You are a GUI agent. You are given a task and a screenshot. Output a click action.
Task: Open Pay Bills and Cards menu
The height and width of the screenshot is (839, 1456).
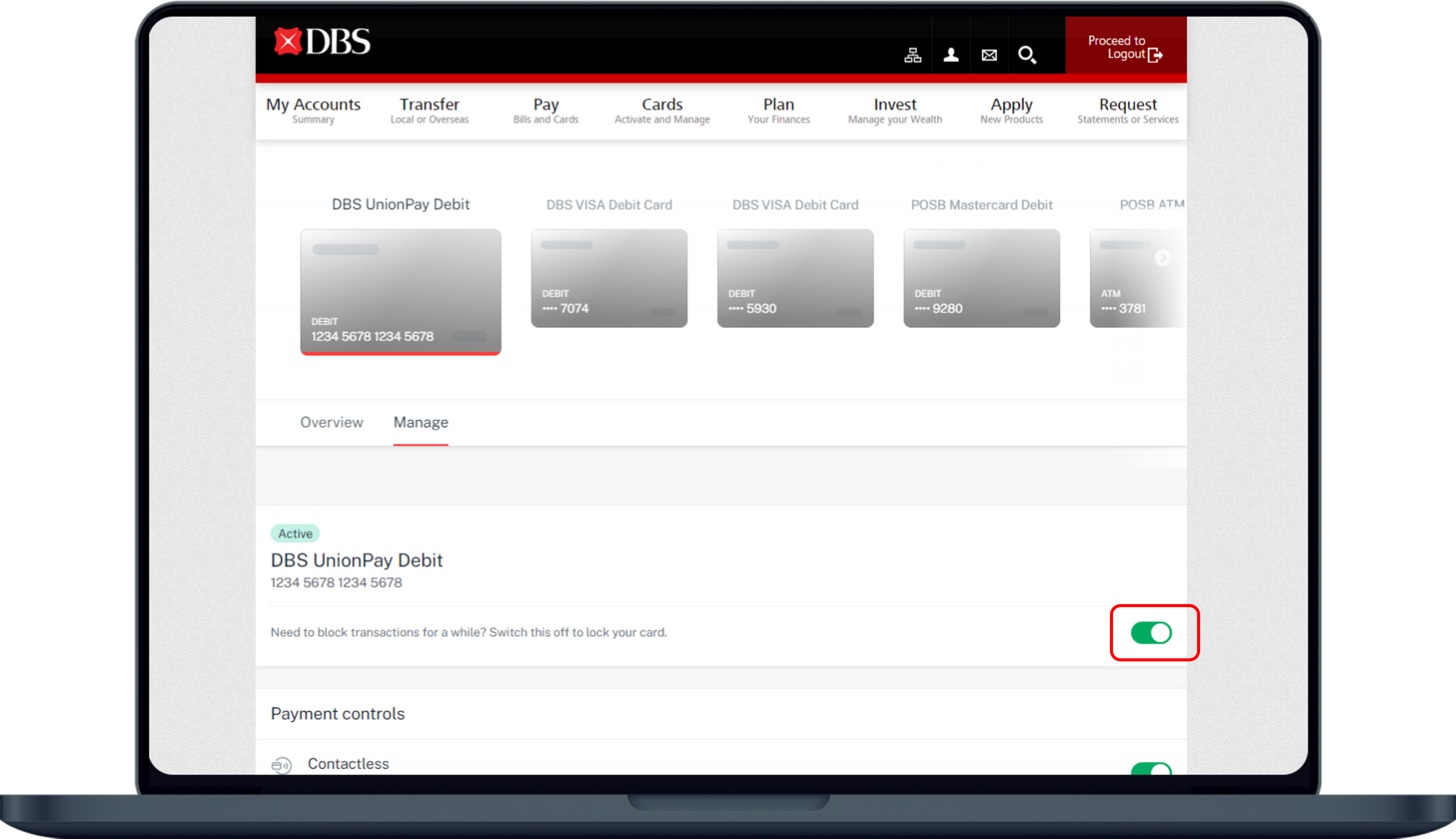click(x=545, y=110)
